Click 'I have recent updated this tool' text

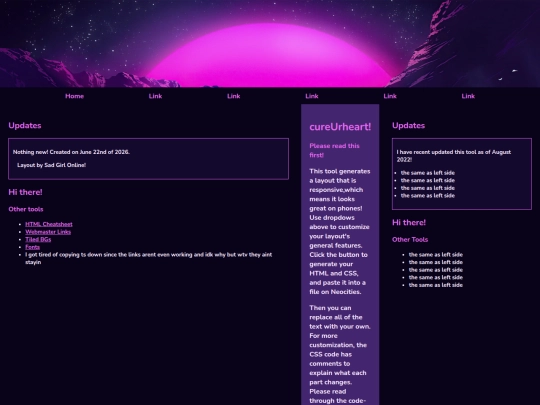coord(454,156)
